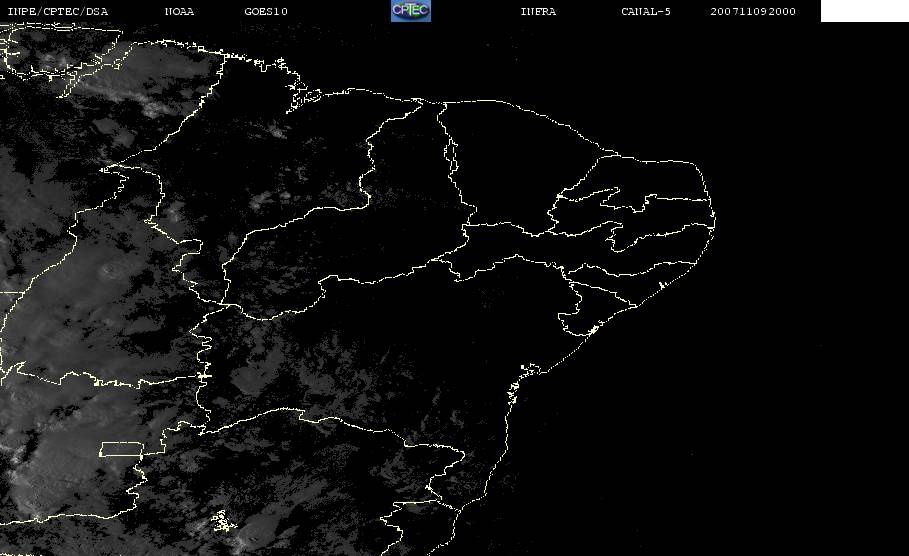Click the center of Bahia state

coord(370,370)
